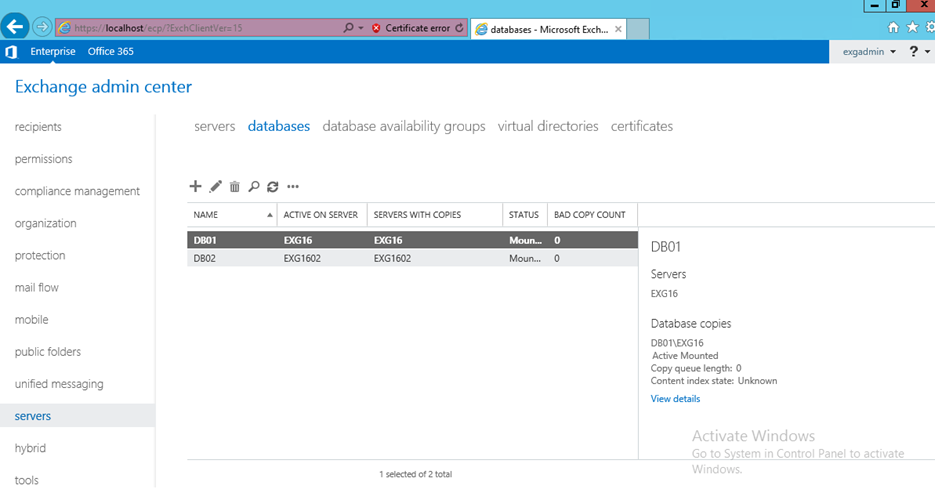
Task: Select the databases - Microsoft Exchange browser tab
Action: [x=549, y=29]
